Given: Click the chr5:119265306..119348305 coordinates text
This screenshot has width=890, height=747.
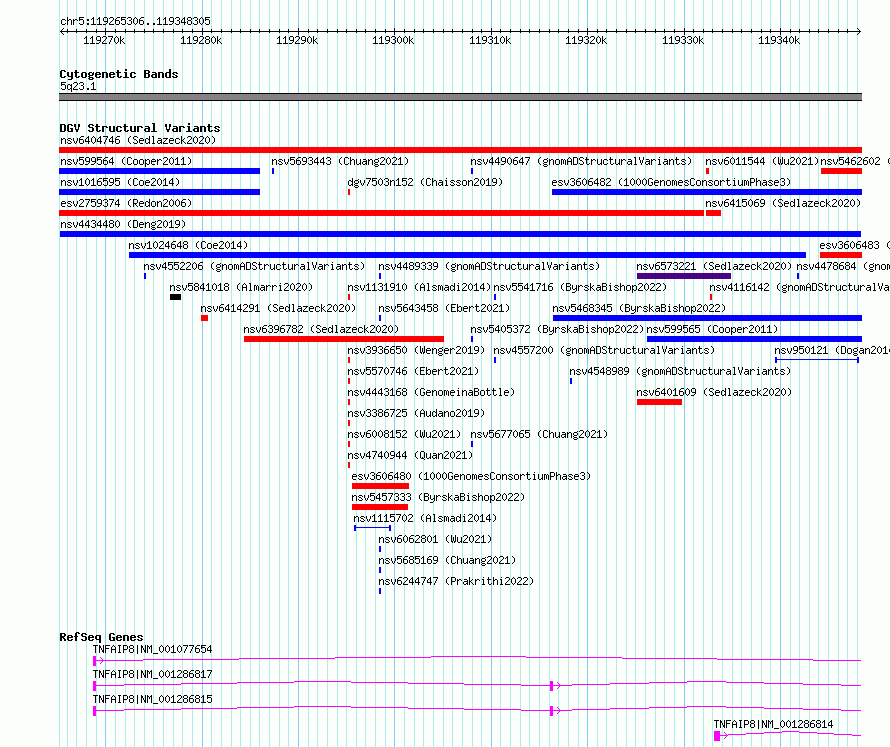Looking at the screenshot, I should (x=135, y=21).
